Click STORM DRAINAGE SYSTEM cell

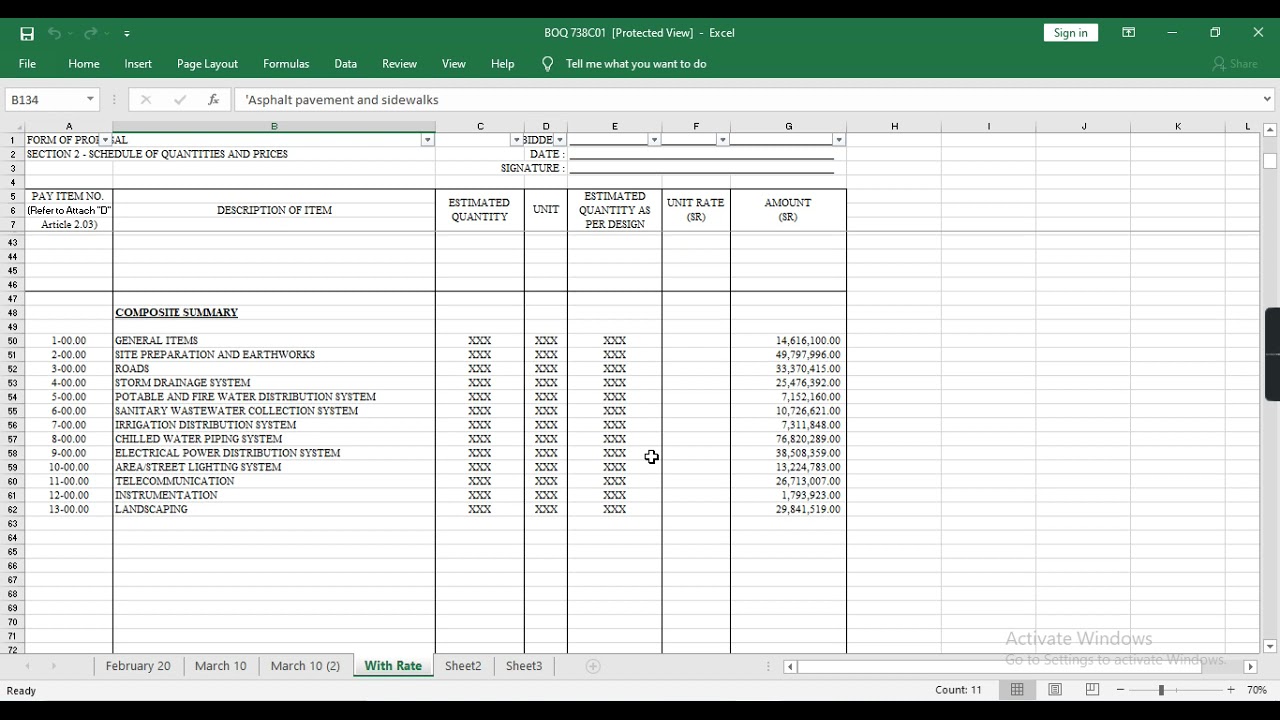click(x=274, y=383)
